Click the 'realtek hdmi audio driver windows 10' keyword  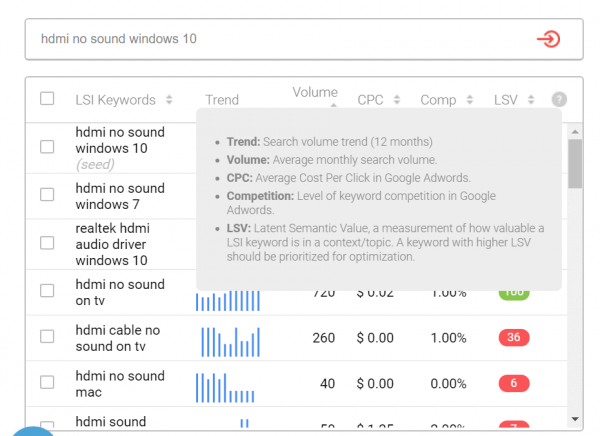[x=112, y=244]
